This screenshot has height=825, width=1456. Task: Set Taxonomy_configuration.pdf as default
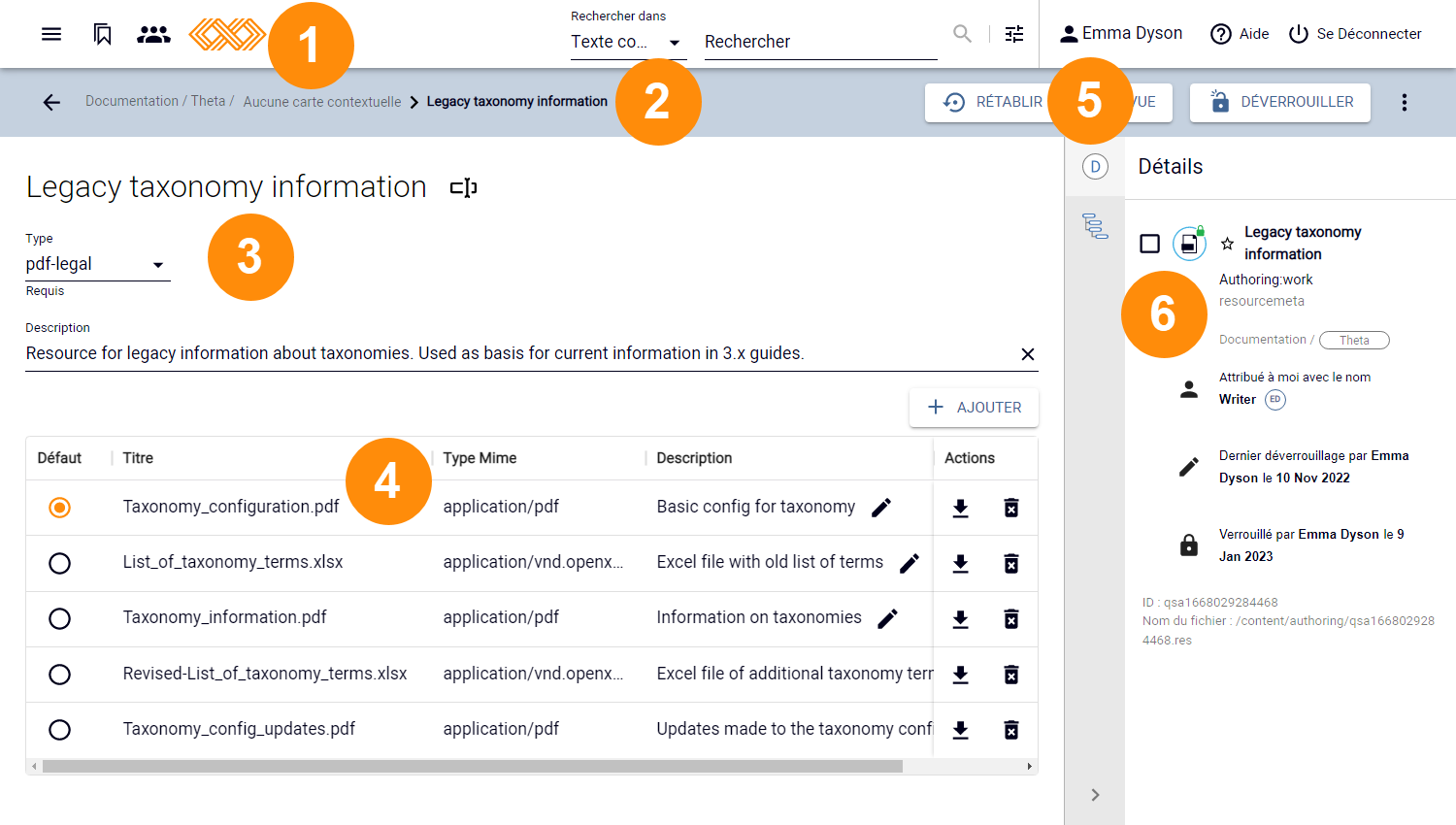(x=59, y=508)
